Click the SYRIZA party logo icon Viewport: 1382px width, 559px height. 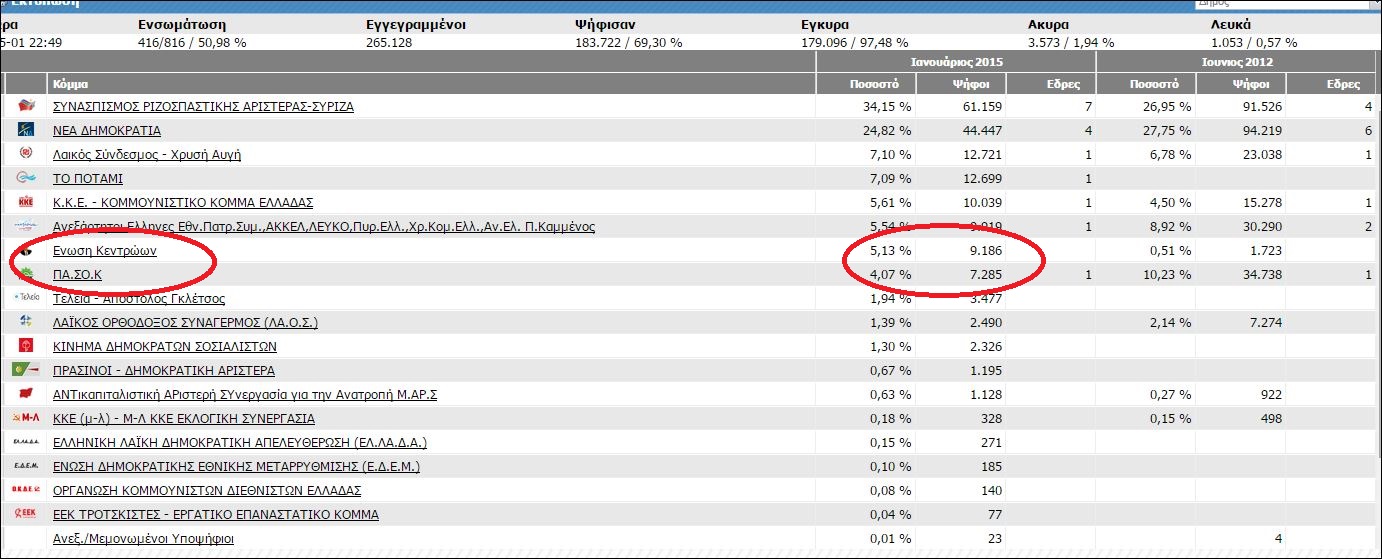(x=26, y=106)
